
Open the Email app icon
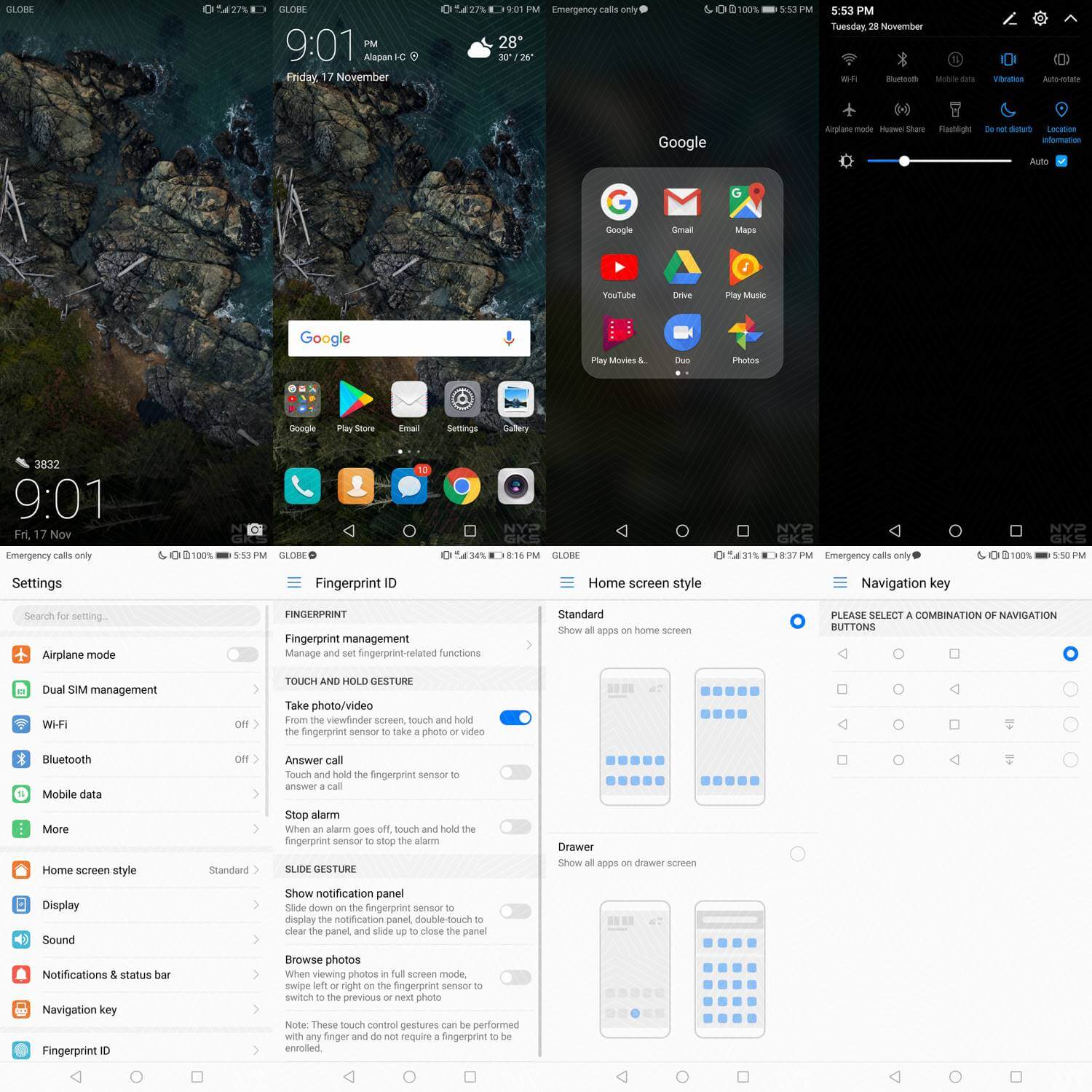409,400
